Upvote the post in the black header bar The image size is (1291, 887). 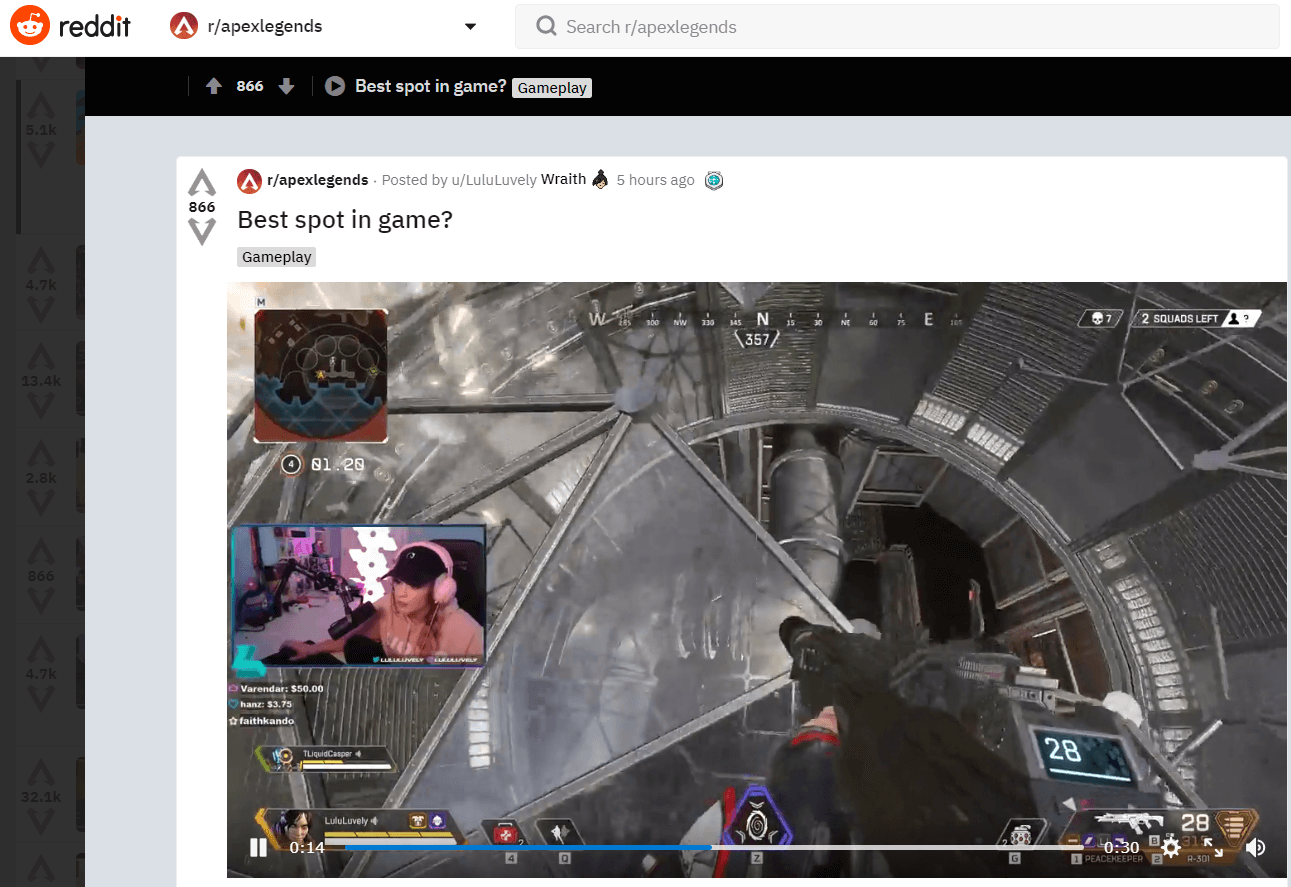213,87
